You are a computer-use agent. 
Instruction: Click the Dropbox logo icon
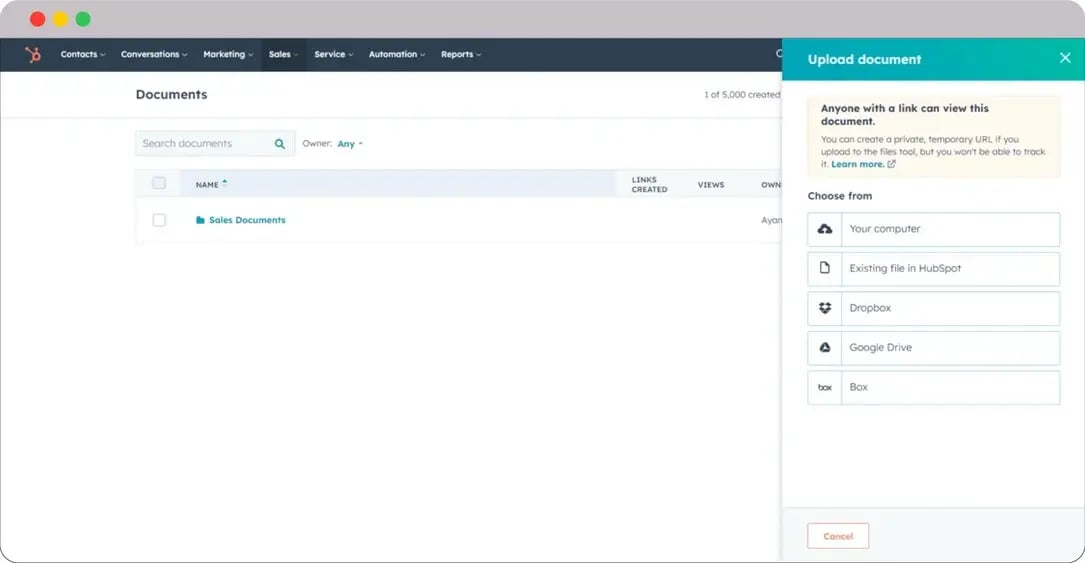pyautogui.click(x=825, y=308)
